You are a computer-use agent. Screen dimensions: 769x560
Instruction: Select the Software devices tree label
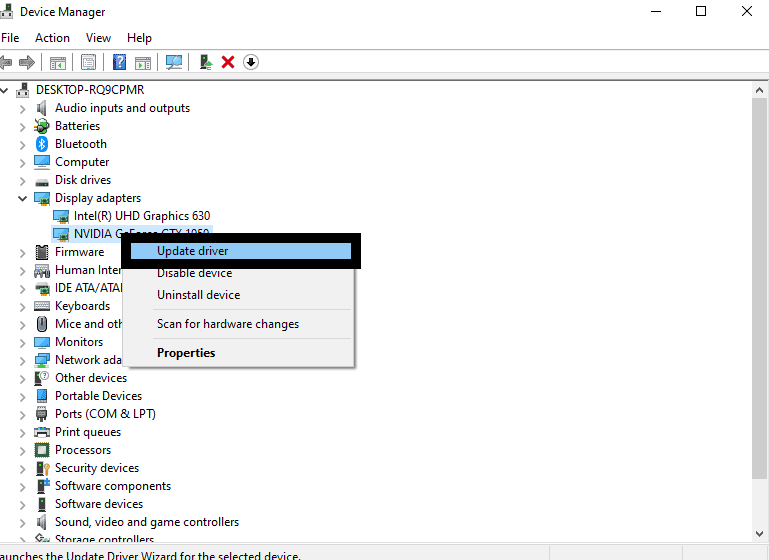click(99, 504)
